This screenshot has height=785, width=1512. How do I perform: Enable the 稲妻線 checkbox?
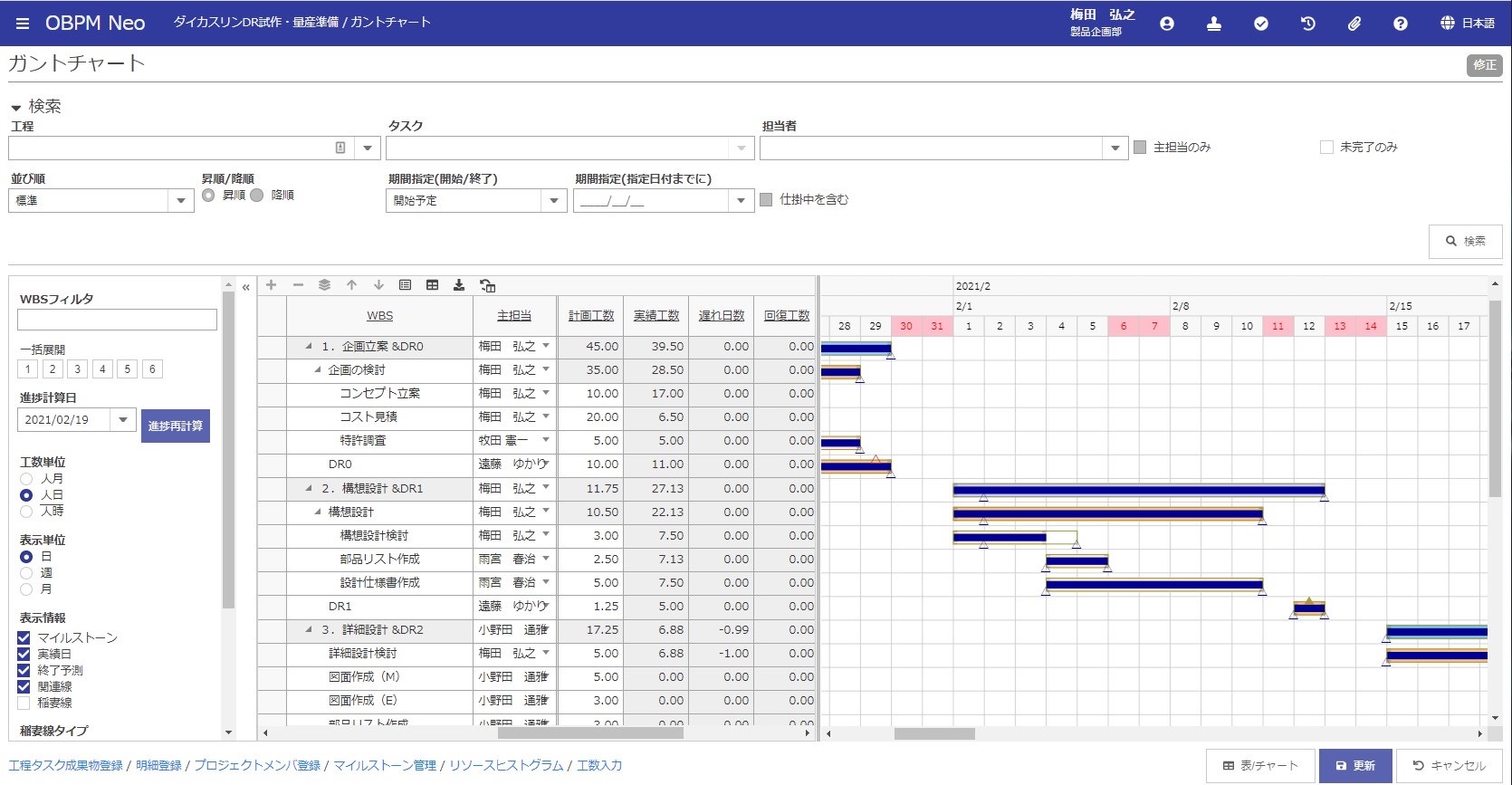point(24,703)
